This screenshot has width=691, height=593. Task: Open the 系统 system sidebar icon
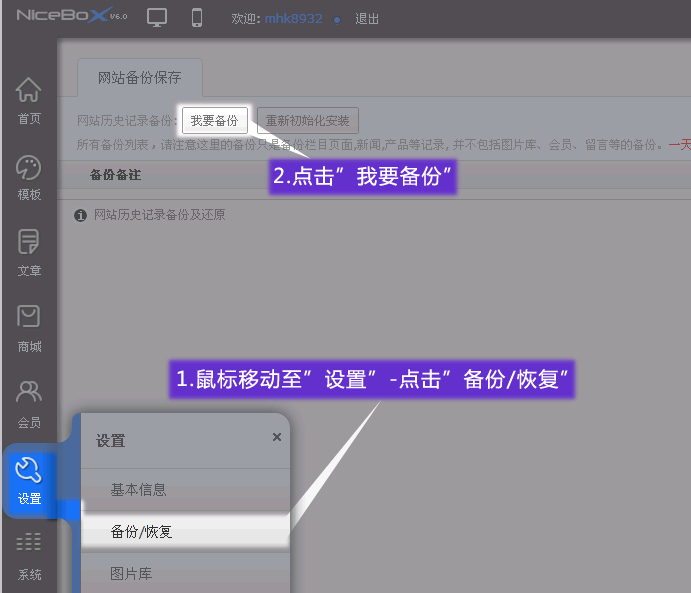coord(29,556)
